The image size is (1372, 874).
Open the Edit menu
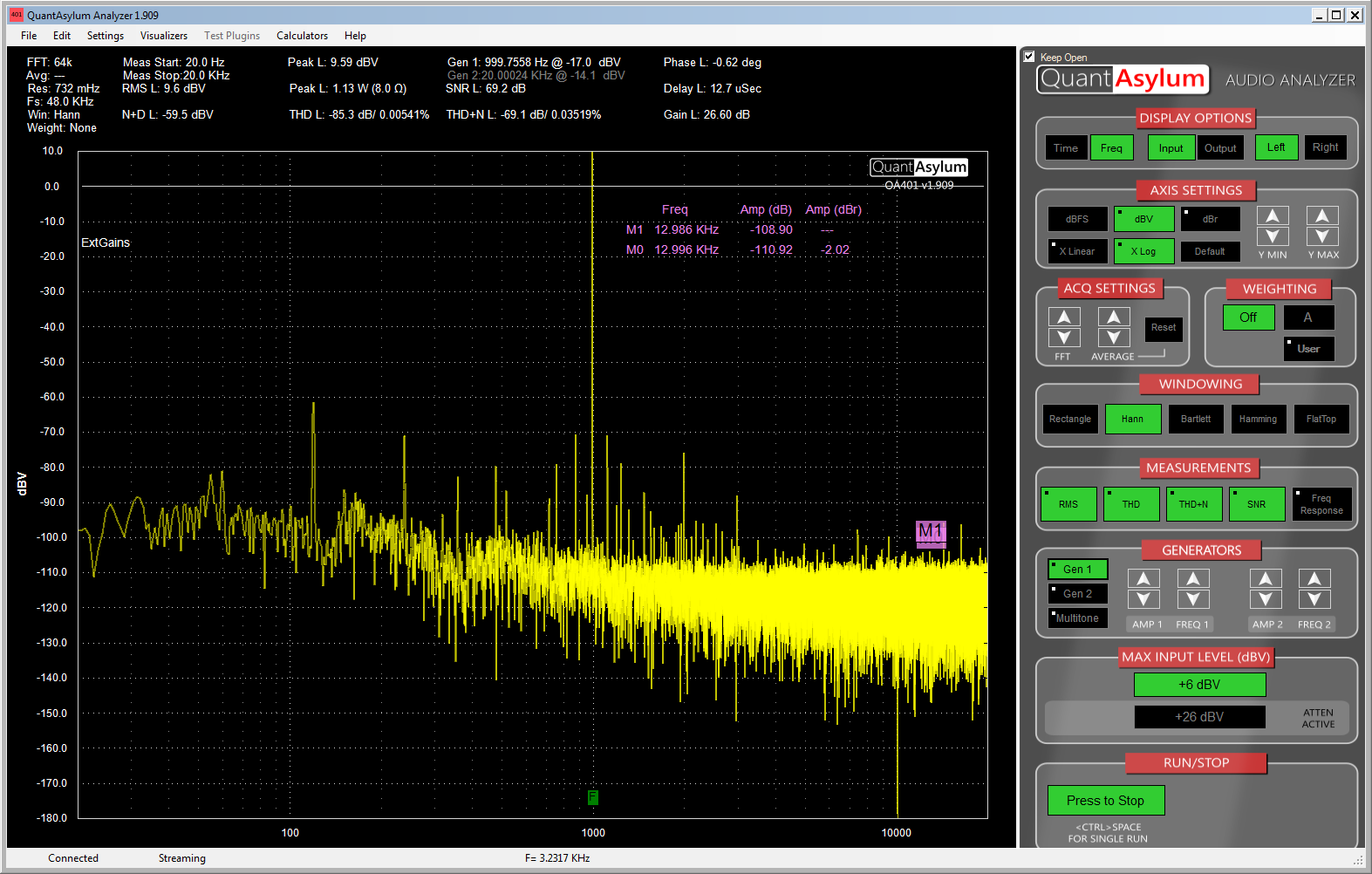(x=62, y=36)
